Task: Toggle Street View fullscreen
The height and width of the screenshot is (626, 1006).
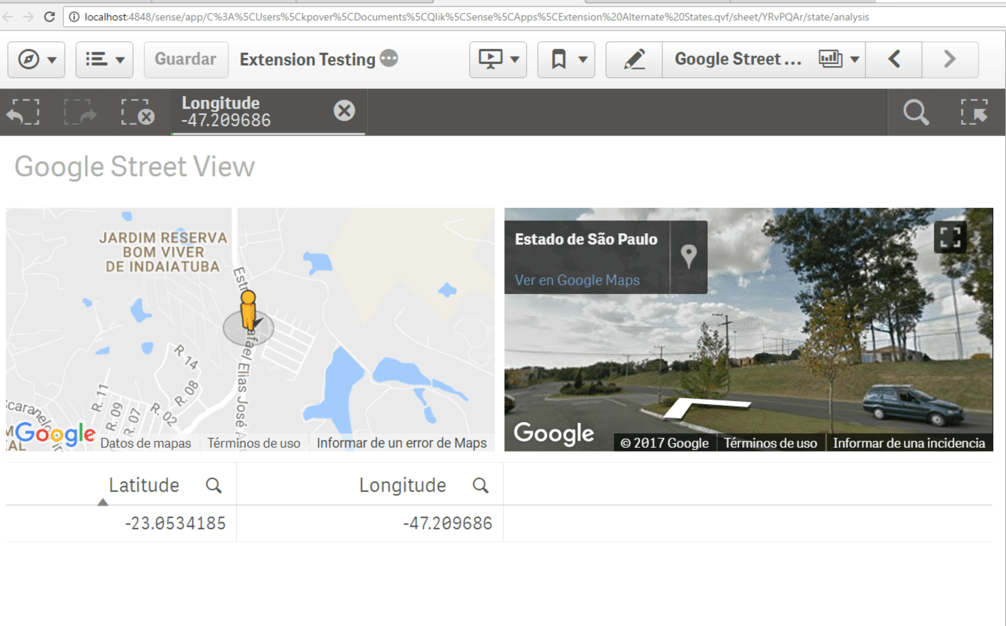Action: coord(950,237)
